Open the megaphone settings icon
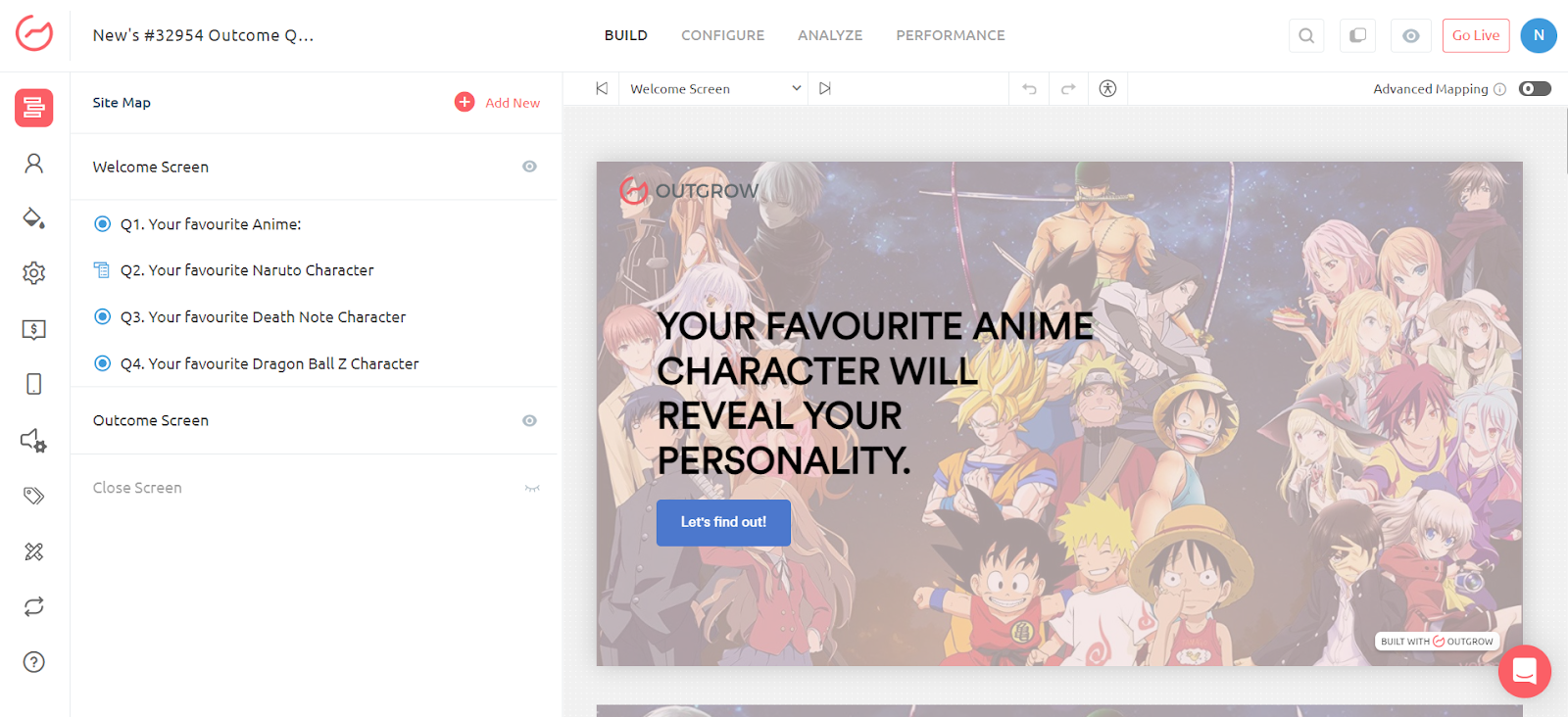 [x=34, y=441]
